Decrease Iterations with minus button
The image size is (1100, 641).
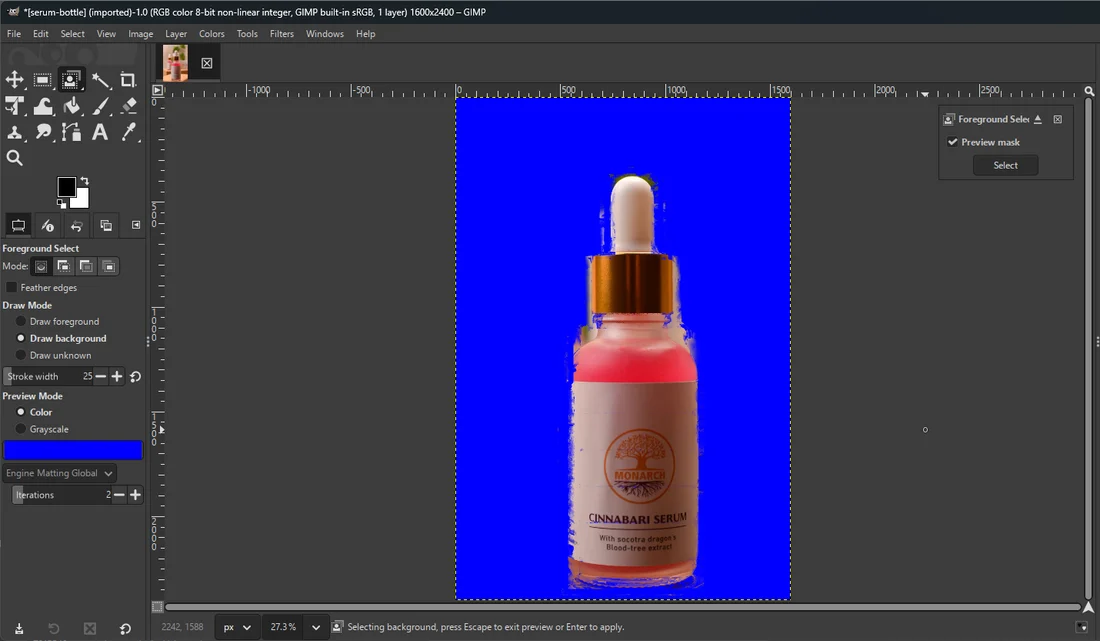click(119, 495)
